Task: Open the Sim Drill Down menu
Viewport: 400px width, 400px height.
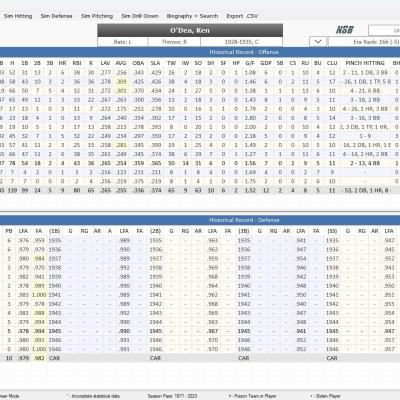Action: click(140, 16)
